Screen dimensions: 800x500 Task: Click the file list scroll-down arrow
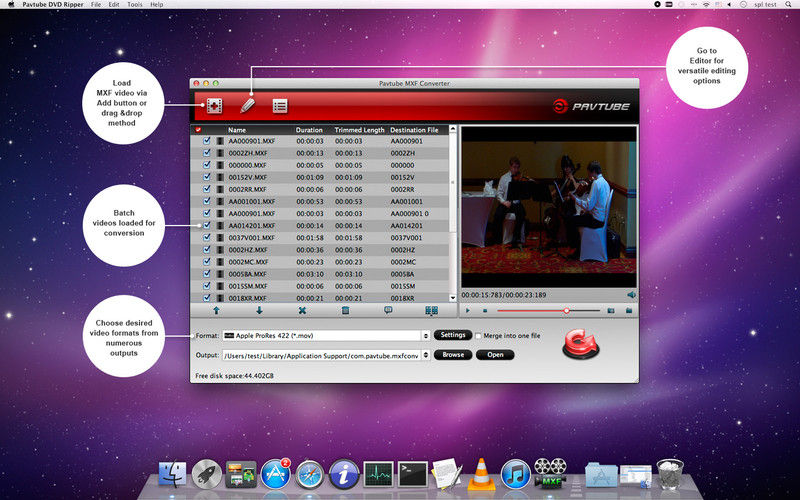click(x=453, y=297)
